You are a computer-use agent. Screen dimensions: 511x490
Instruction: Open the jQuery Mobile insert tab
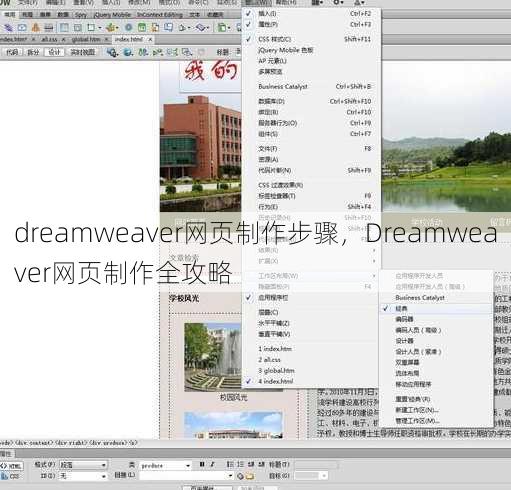click(112, 15)
